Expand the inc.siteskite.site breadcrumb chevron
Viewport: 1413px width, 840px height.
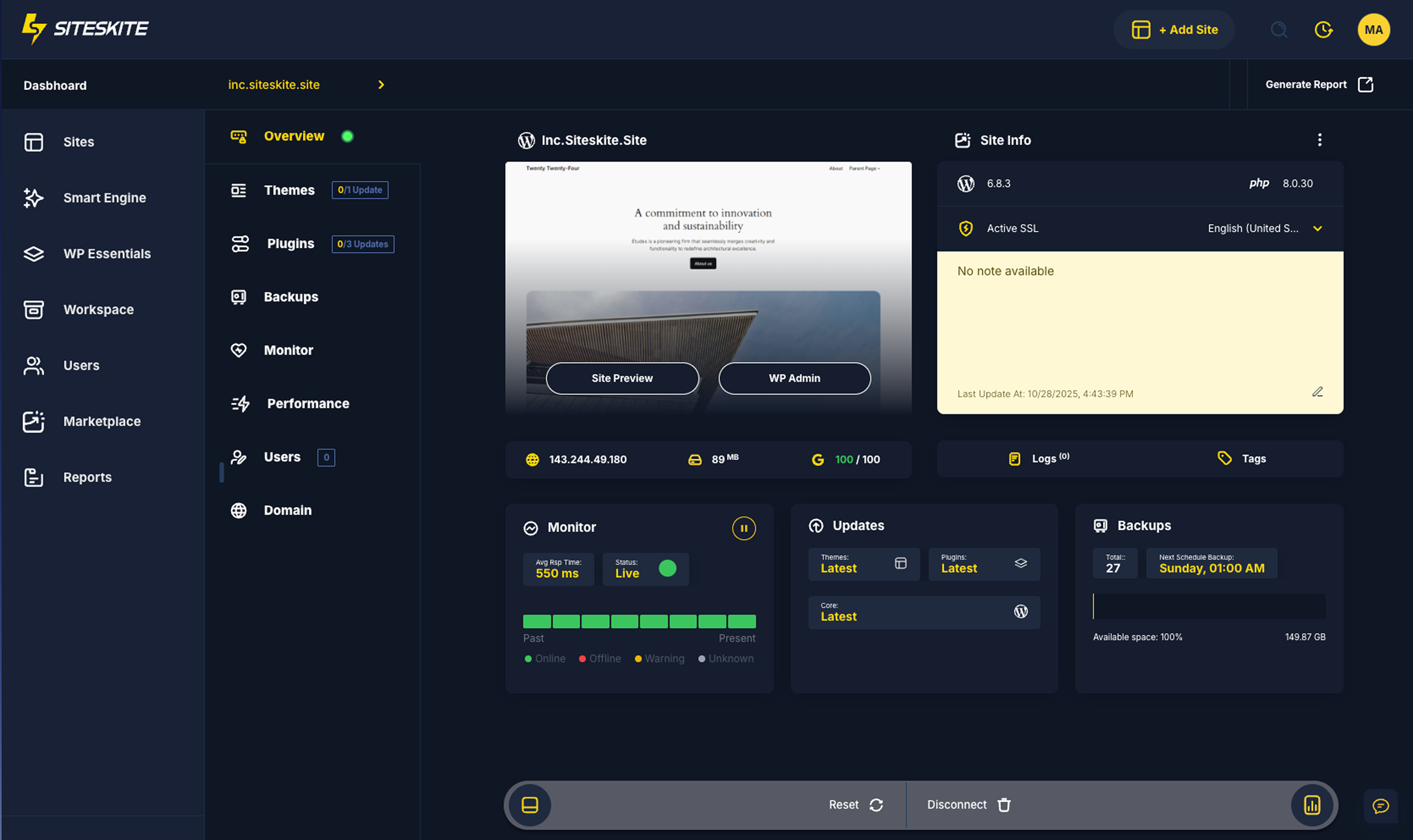point(381,84)
